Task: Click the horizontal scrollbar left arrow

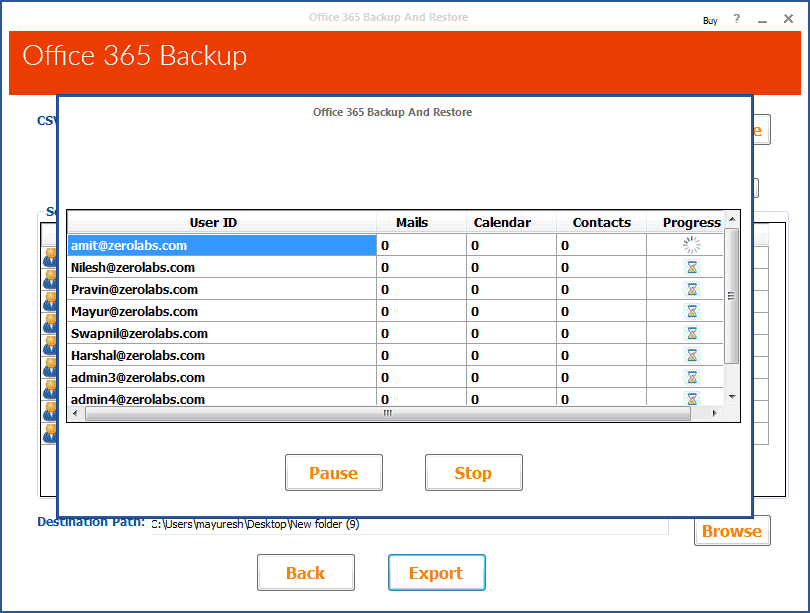Action: (75, 413)
